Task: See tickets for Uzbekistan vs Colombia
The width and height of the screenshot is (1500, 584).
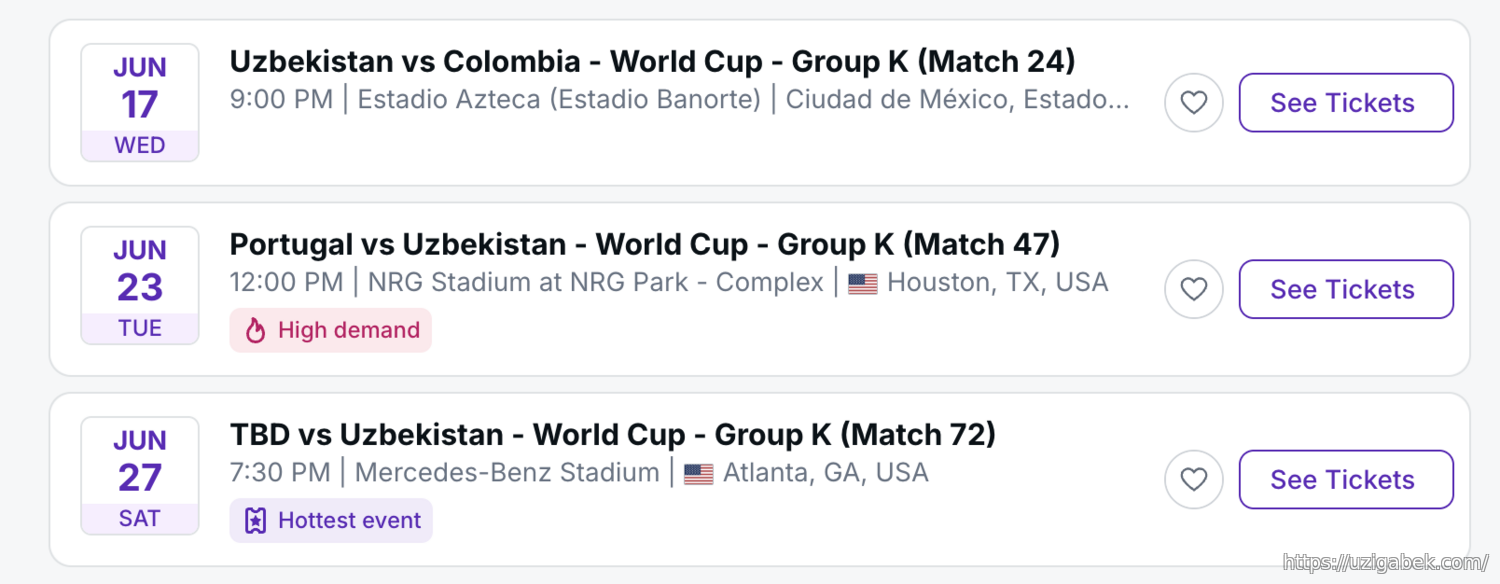Action: 1345,103
